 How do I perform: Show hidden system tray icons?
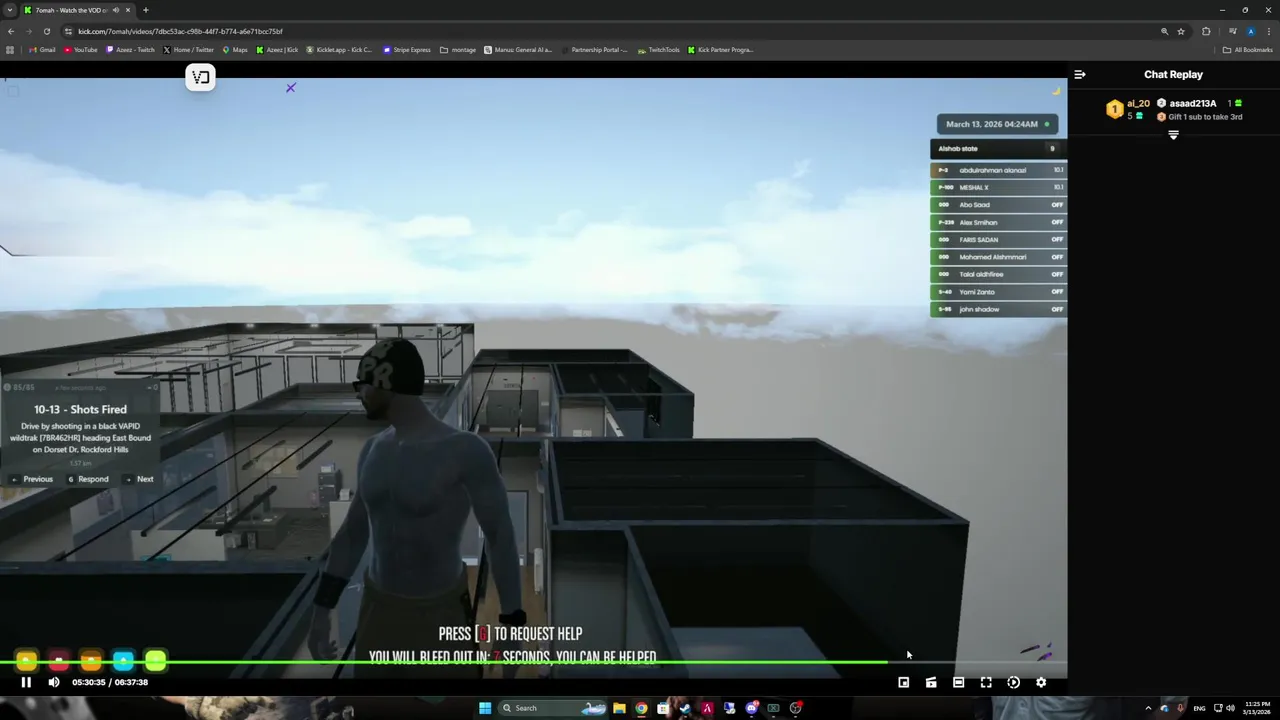1148,708
